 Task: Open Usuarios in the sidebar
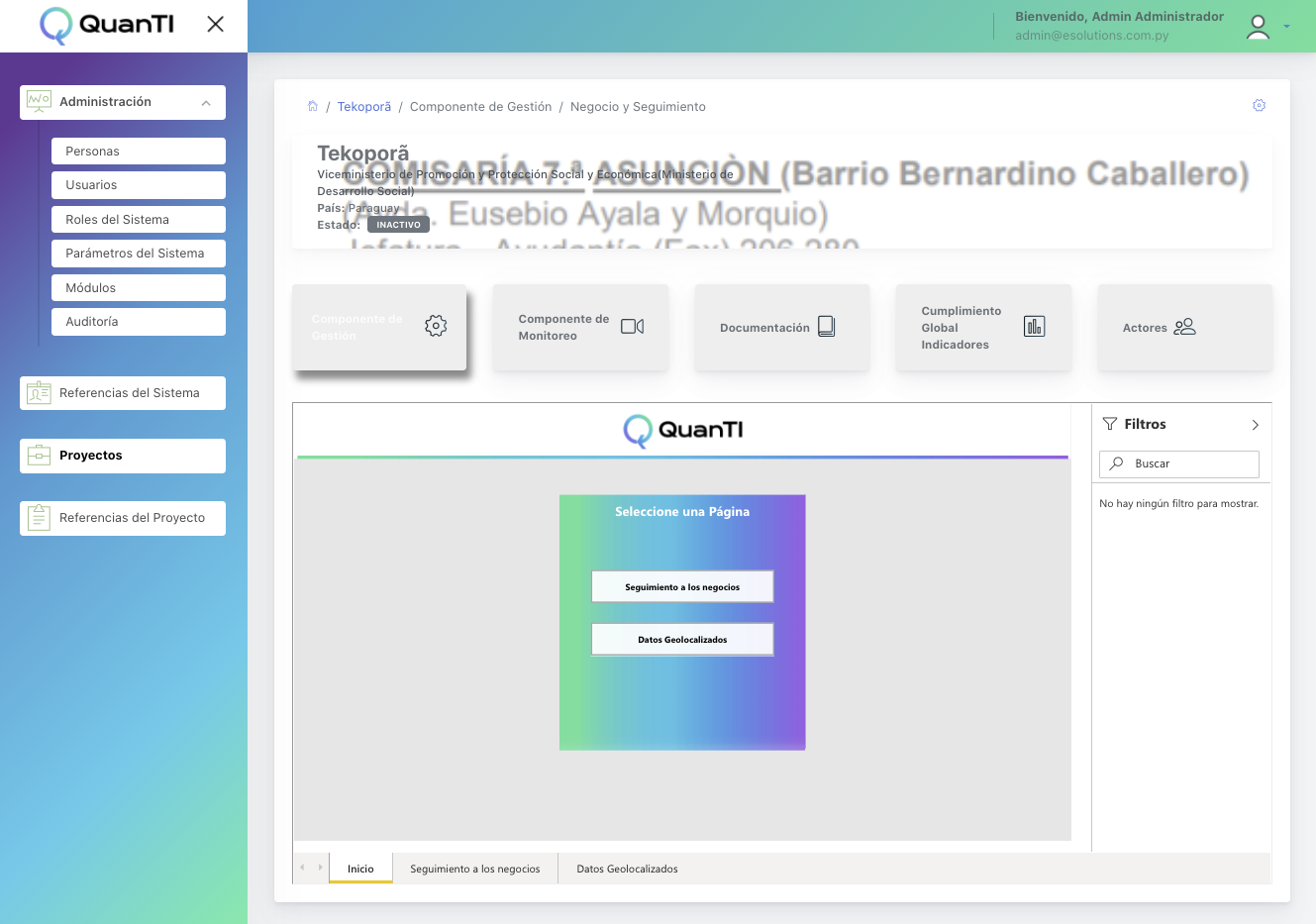(139, 185)
